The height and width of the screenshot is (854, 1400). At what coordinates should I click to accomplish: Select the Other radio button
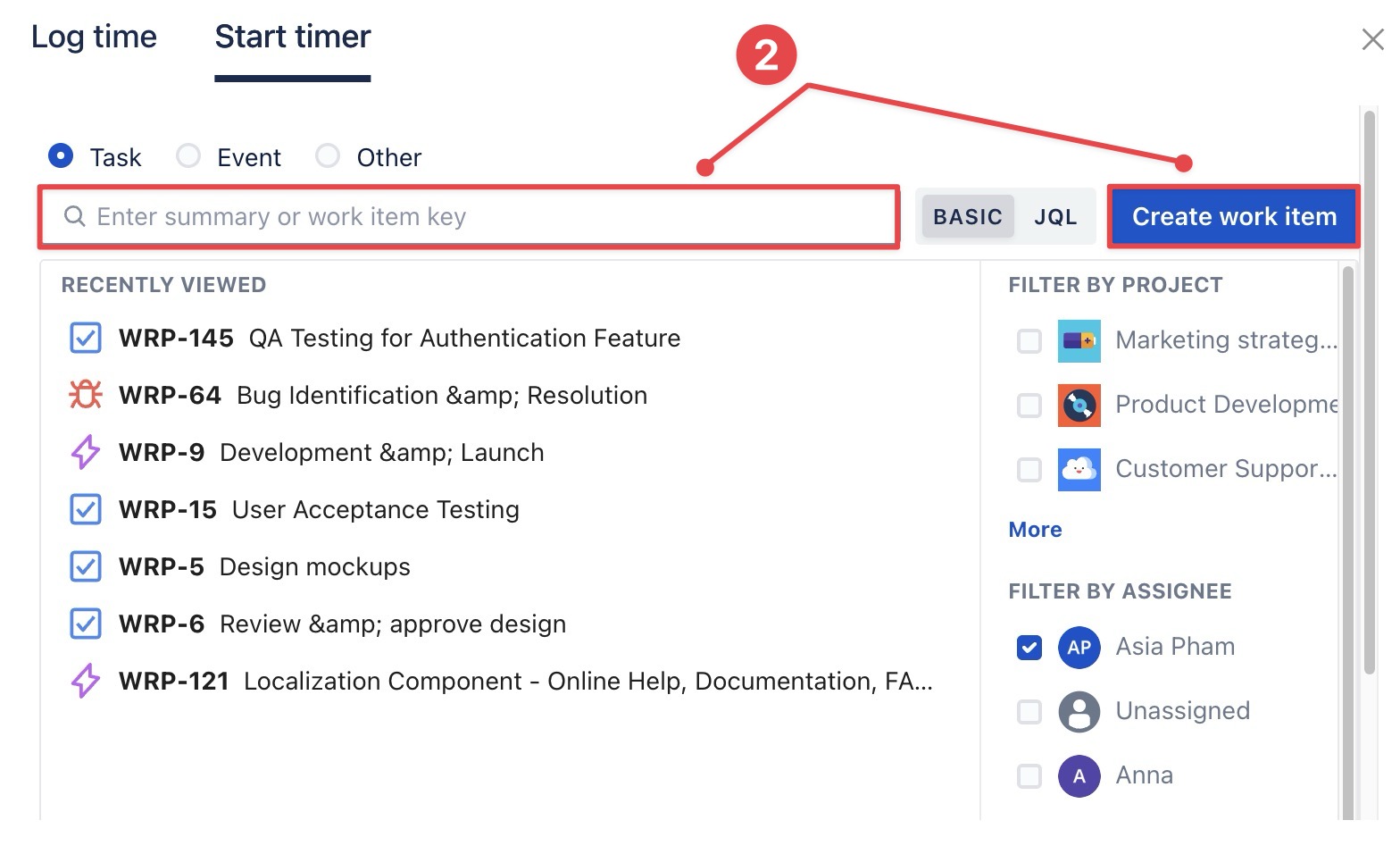point(328,156)
